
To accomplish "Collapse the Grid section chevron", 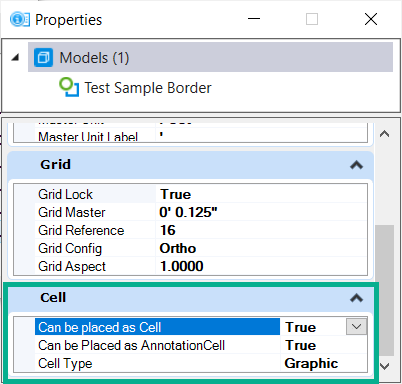I will [356, 165].
